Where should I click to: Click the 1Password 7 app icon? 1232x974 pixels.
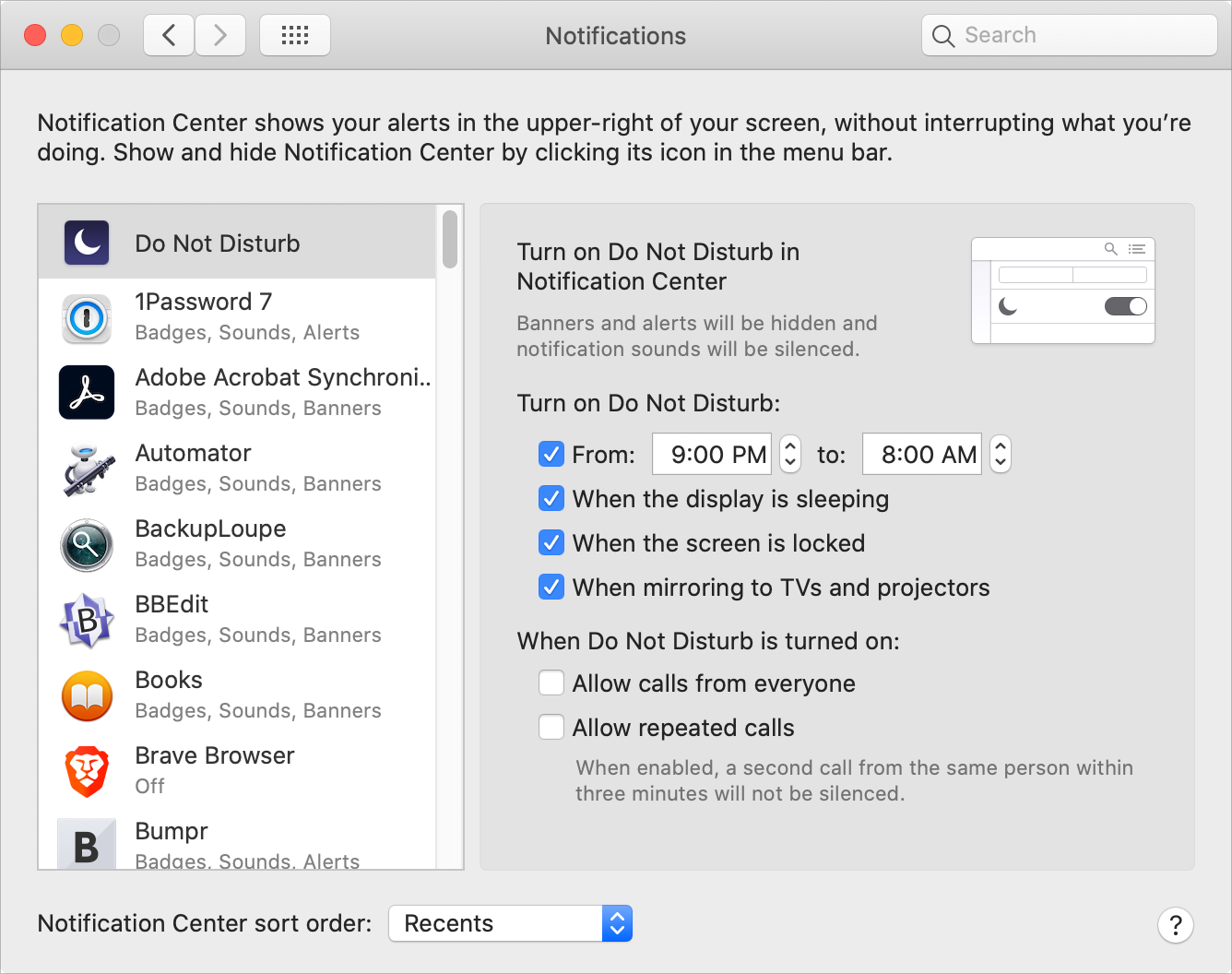click(87, 318)
